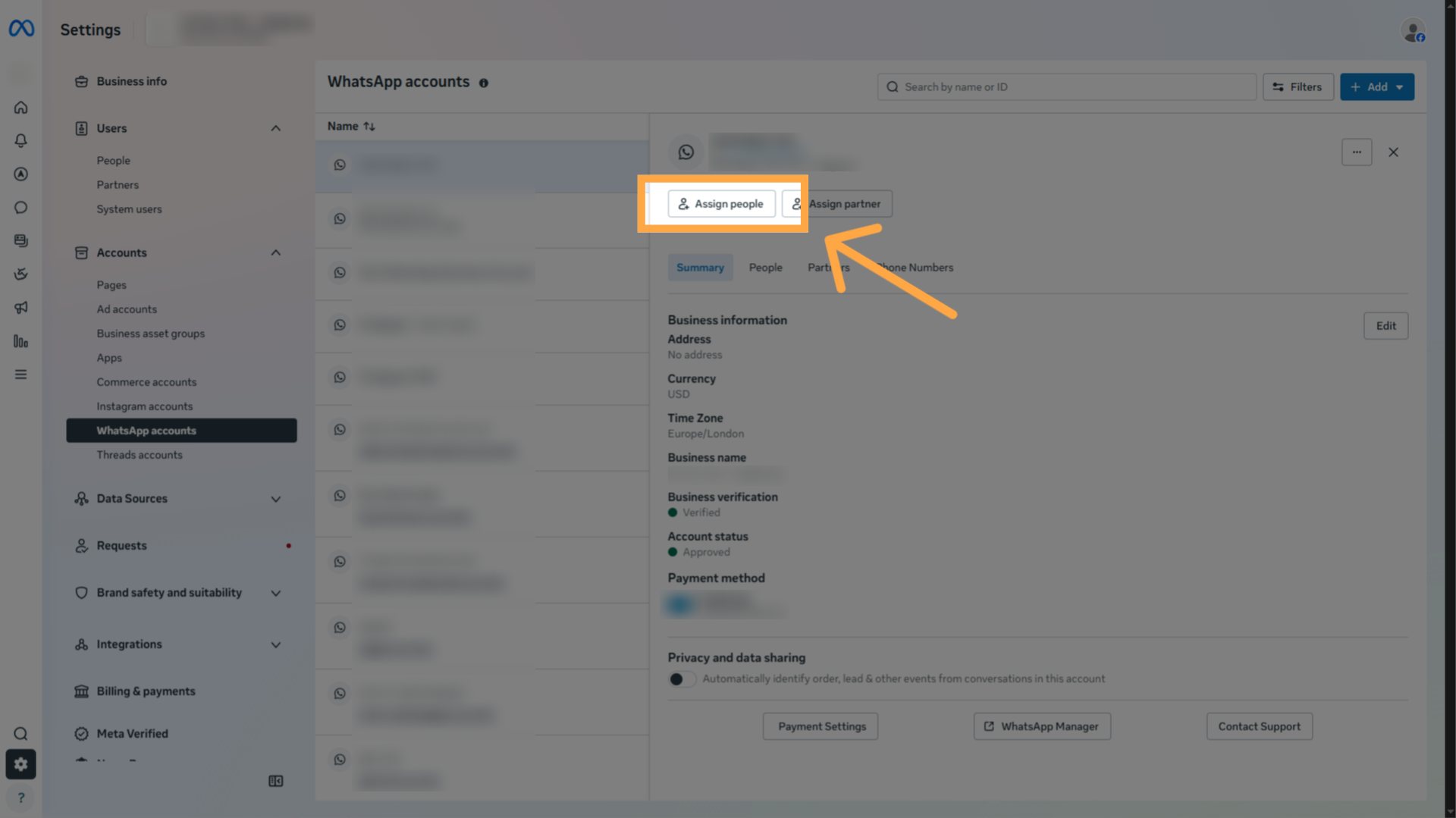Screen dimensions: 1456x818
Task: Go to People under Users
Action: point(114,161)
